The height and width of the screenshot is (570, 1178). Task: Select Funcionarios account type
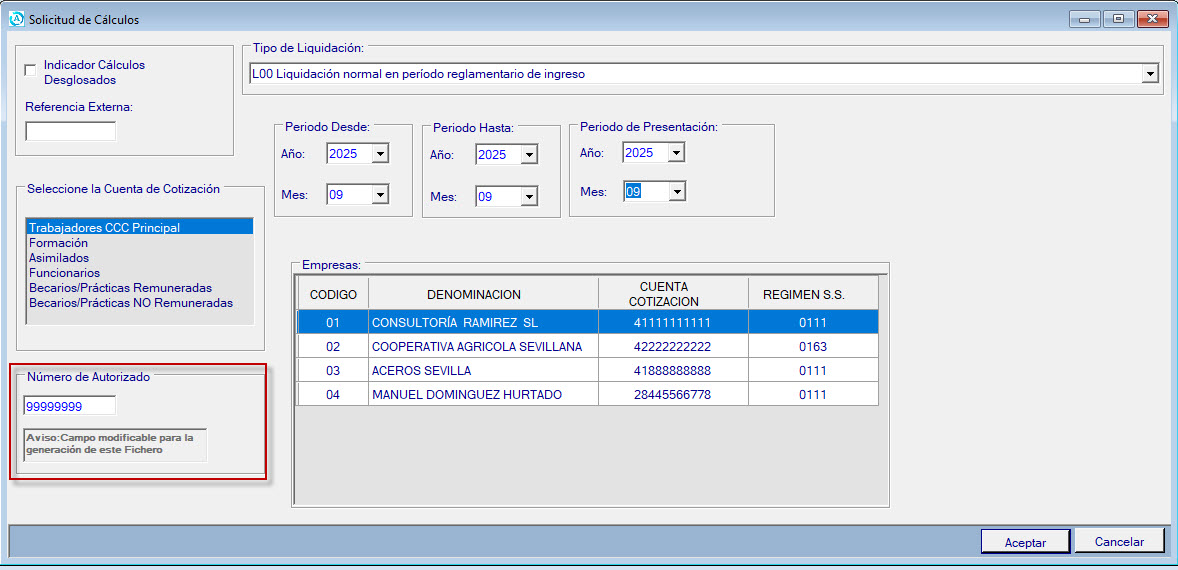tap(64, 273)
